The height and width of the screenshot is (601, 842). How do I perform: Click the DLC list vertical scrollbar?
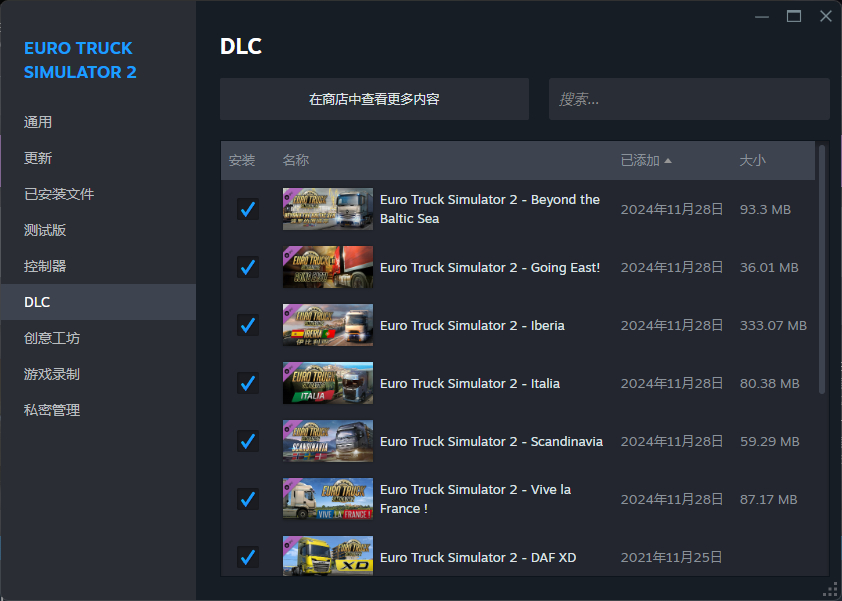822,269
